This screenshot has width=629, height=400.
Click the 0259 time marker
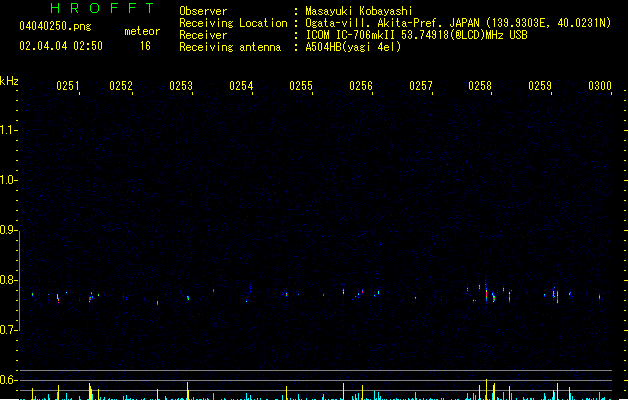pos(540,86)
